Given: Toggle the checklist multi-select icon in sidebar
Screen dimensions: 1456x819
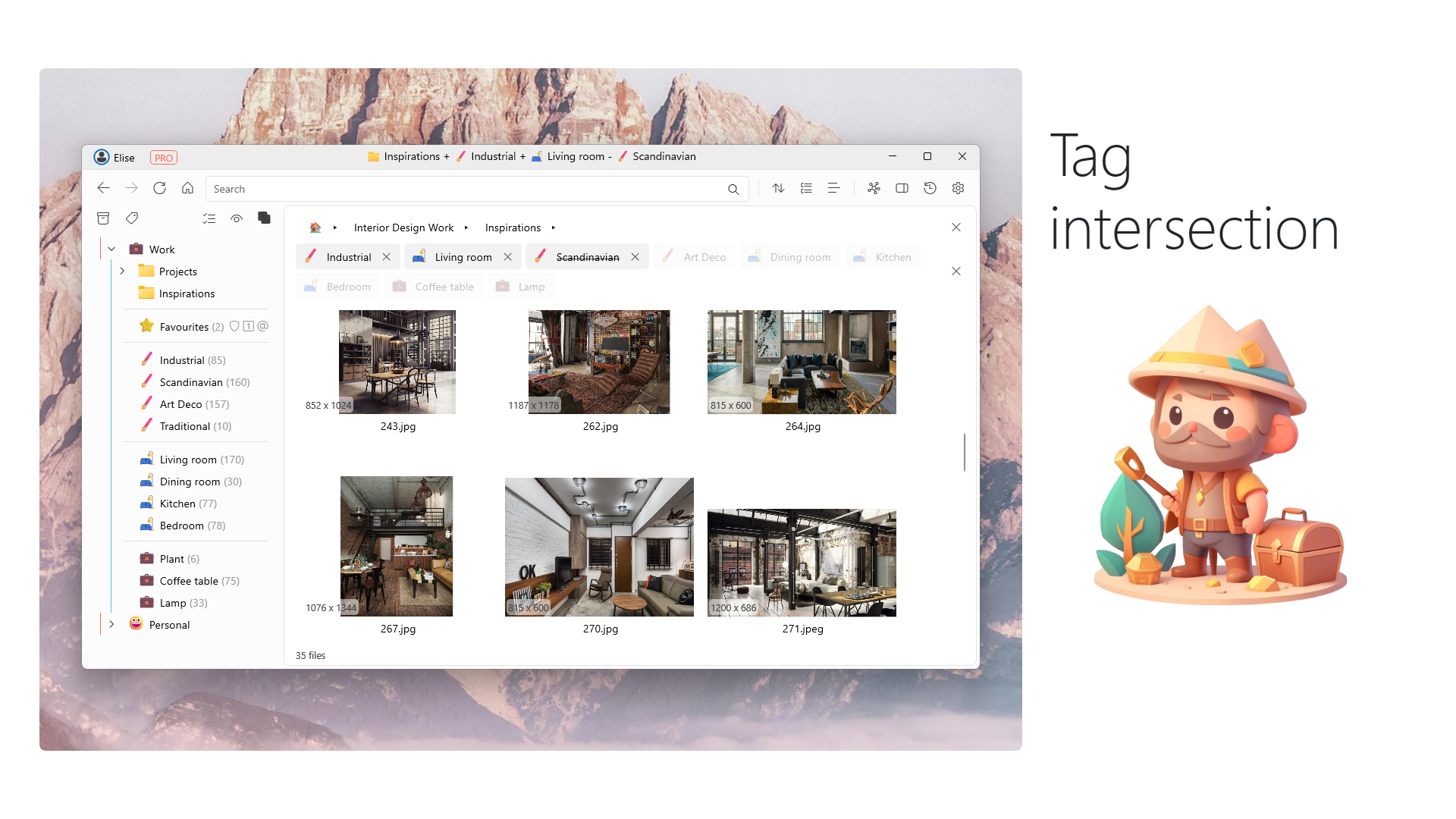Looking at the screenshot, I should [x=209, y=218].
